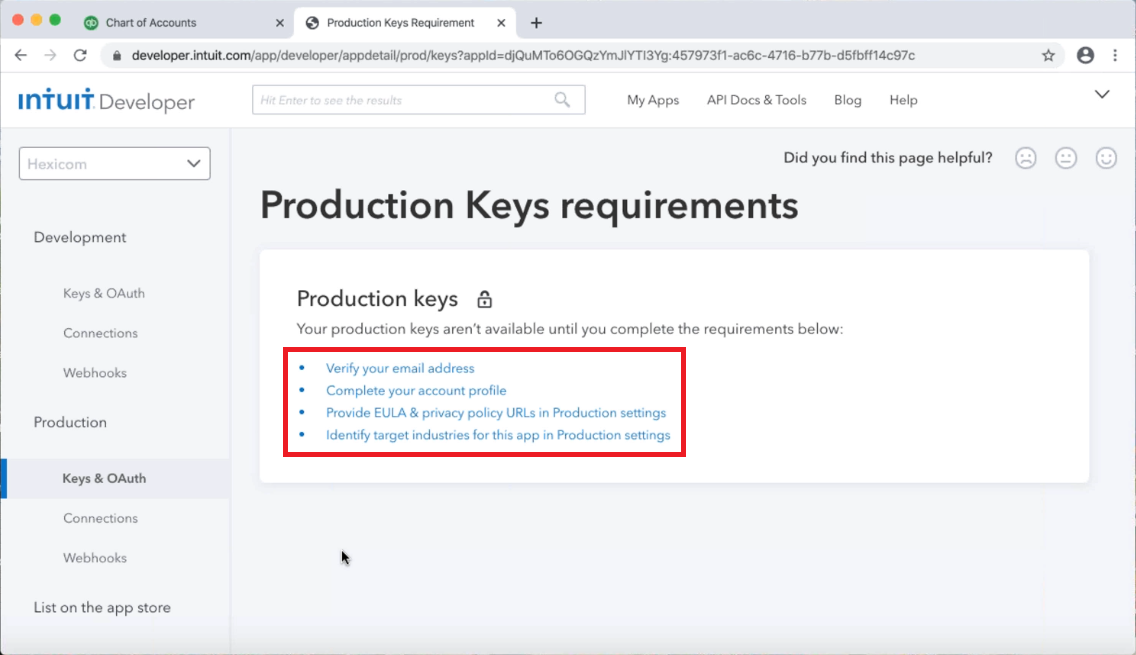1136x655 pixels.
Task: Click Complete your account profile link
Action: [416, 391]
